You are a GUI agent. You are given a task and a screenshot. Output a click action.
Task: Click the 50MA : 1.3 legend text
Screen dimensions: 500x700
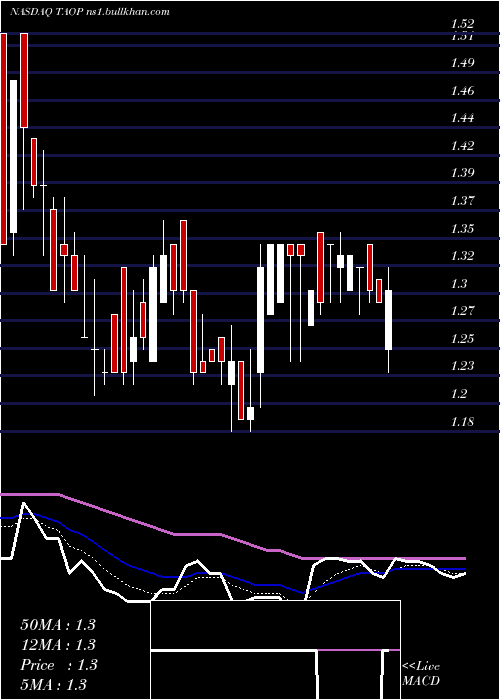58,625
